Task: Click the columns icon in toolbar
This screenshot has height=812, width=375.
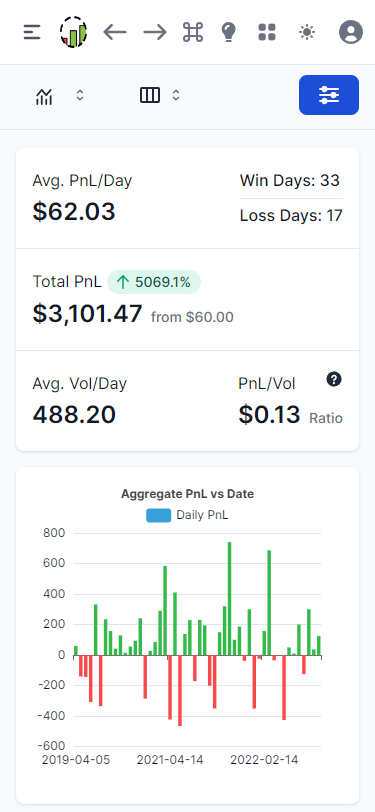Action: [x=150, y=95]
